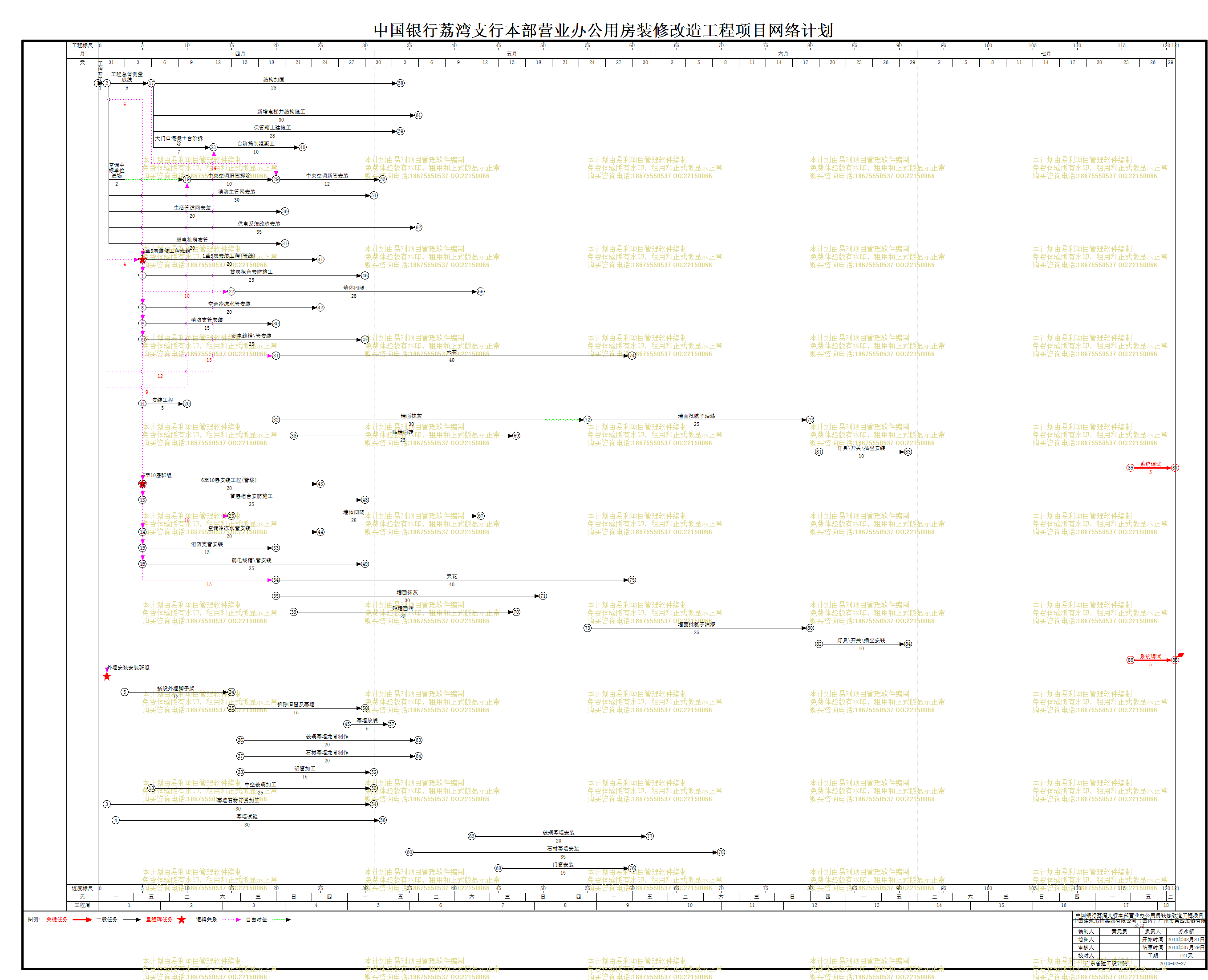Click the 工期 value 121天 in the title block
The height and width of the screenshot is (980, 1208).
tap(1186, 956)
